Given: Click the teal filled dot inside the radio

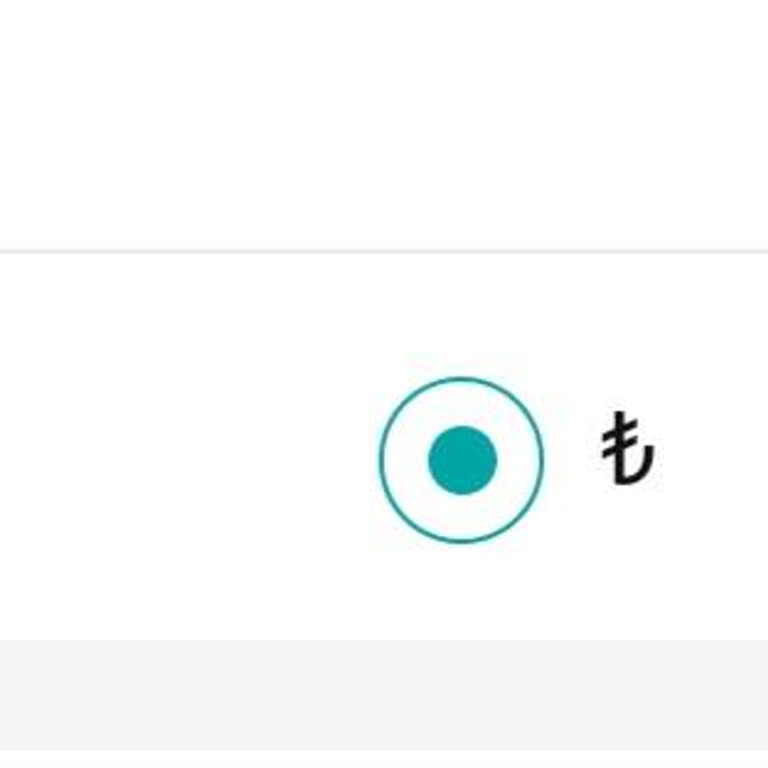Looking at the screenshot, I should click(462, 460).
